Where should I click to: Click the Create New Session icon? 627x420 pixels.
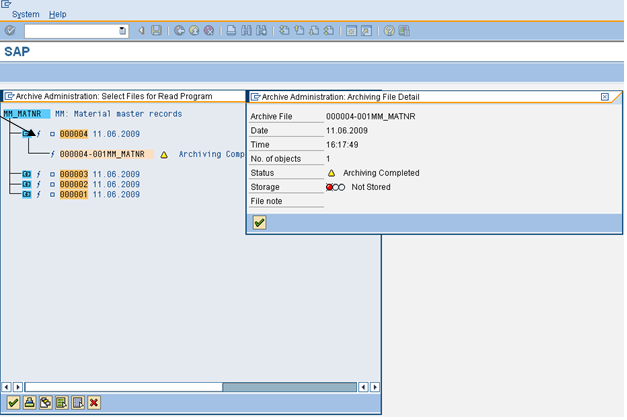[x=351, y=30]
